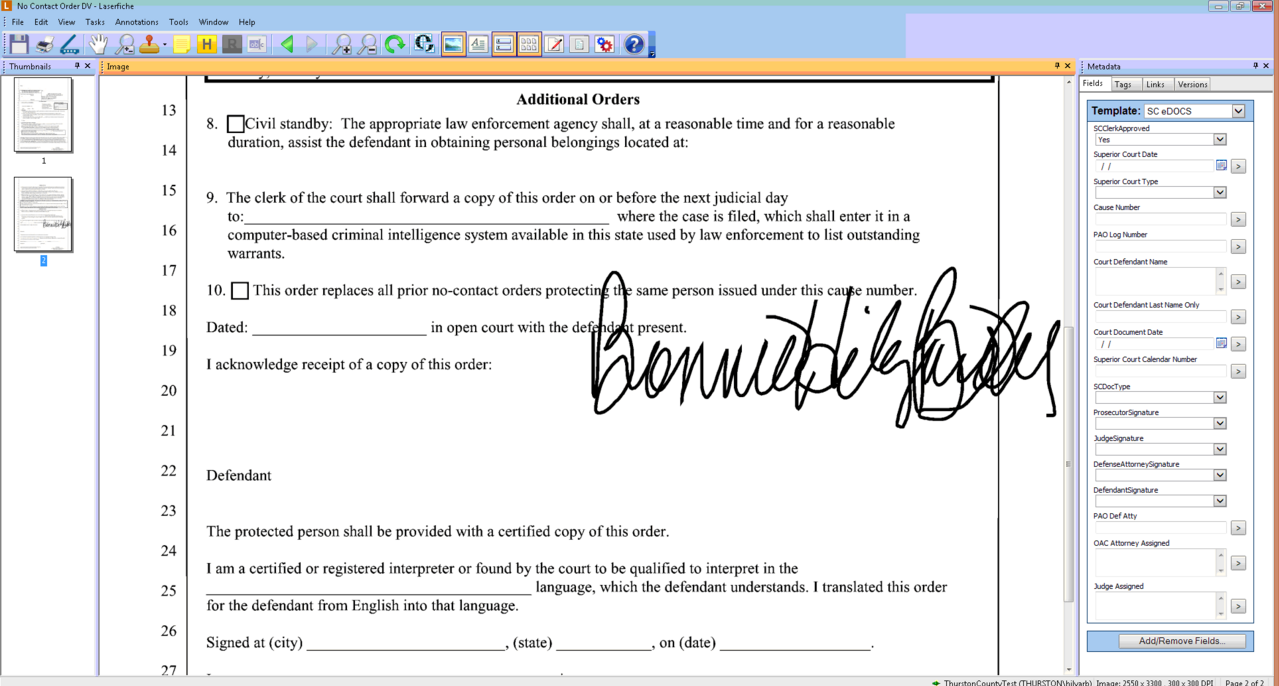Open the Tasks menu
Screen dimensions: 1279x686
[x=95, y=22]
